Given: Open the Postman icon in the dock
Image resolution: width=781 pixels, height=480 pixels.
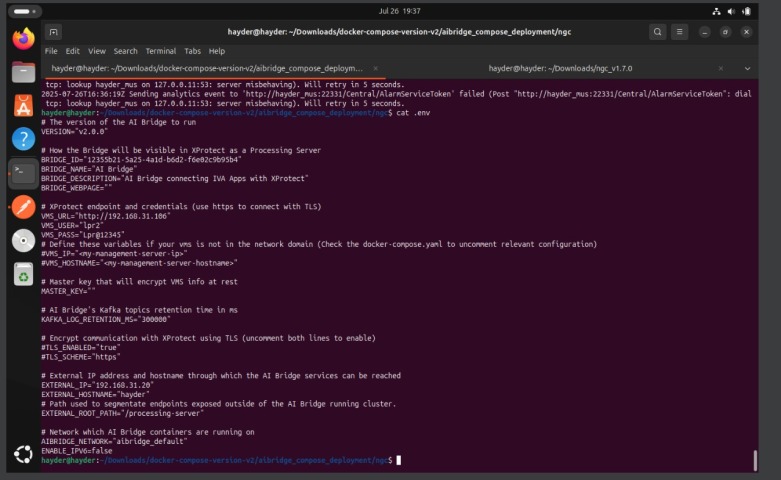Looking at the screenshot, I should (22, 207).
